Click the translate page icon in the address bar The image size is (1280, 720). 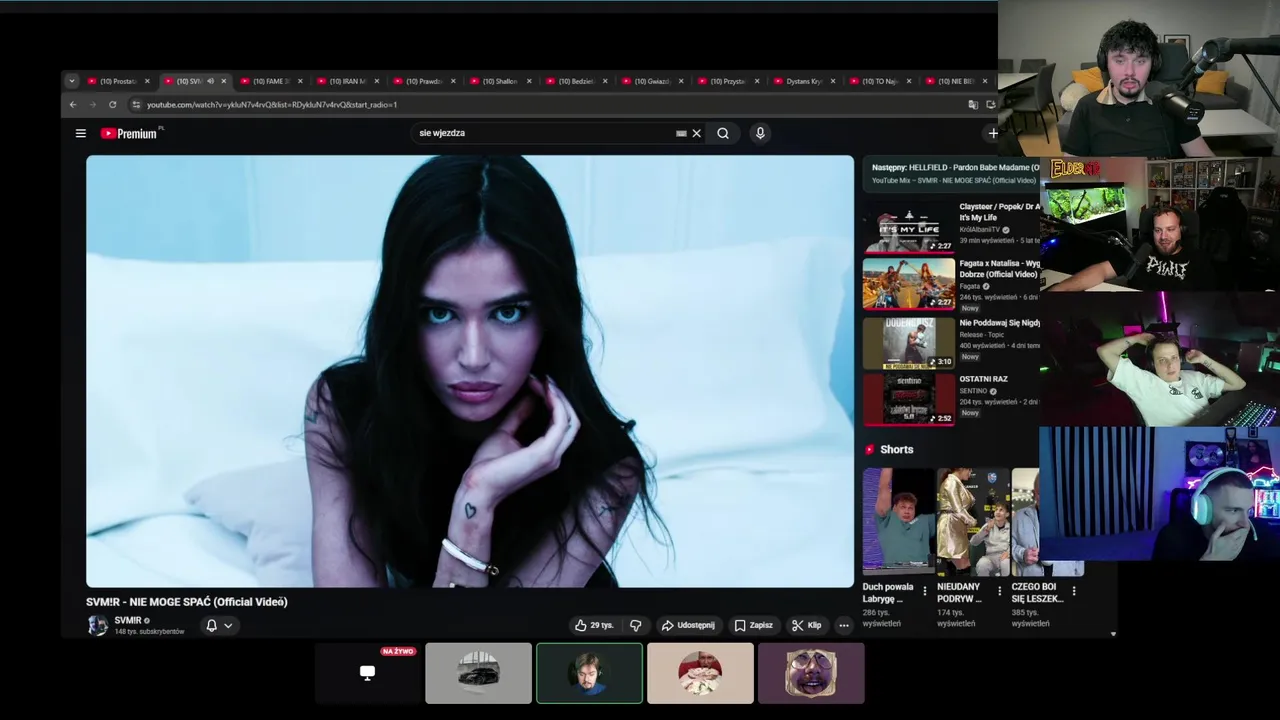pos(973,105)
